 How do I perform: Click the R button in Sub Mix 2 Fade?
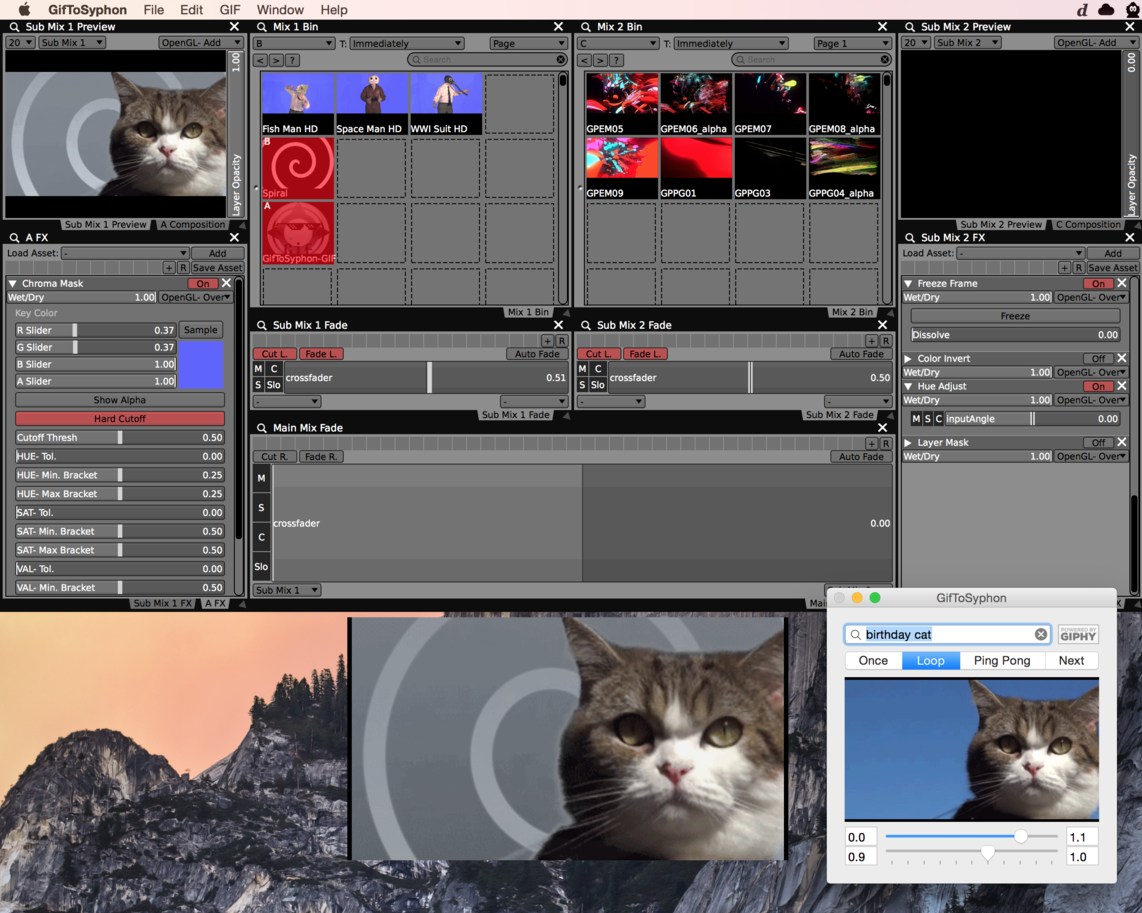click(x=886, y=341)
